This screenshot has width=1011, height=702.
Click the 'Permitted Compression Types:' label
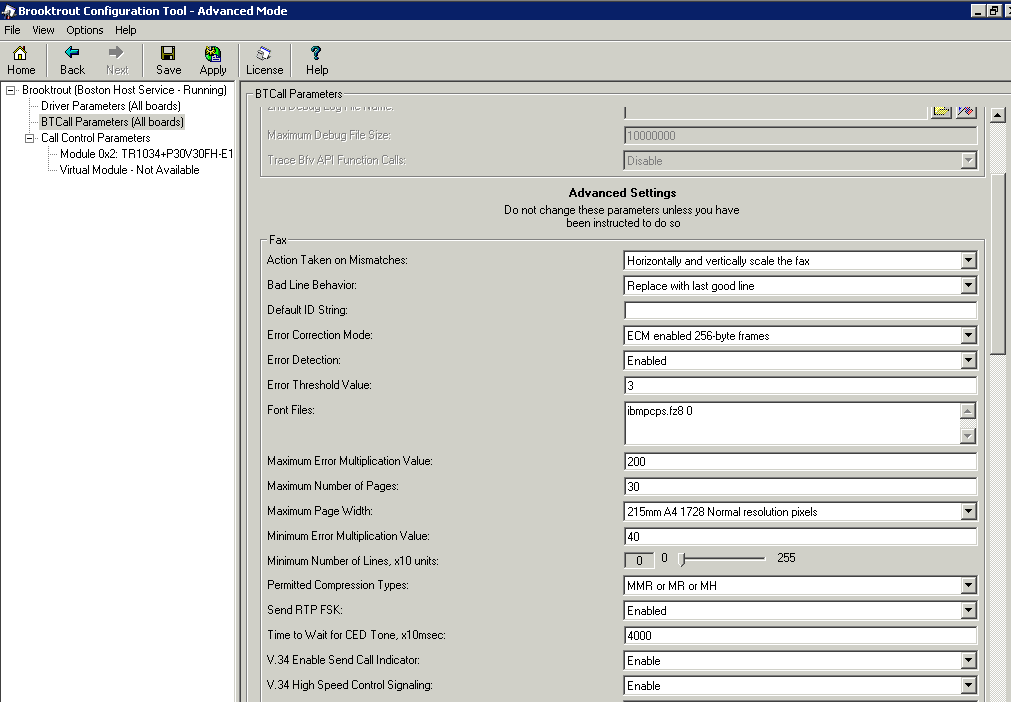337,585
